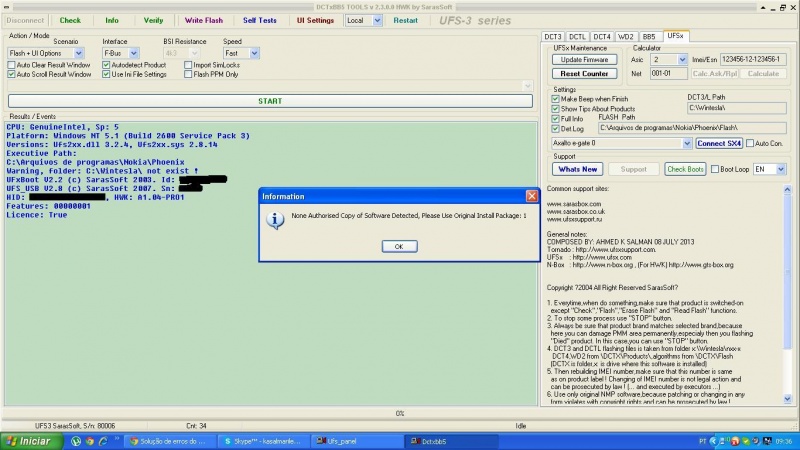Viewport: 800px width, 450px height.
Task: Click the Imei/Esn input field
Action: coord(753,60)
